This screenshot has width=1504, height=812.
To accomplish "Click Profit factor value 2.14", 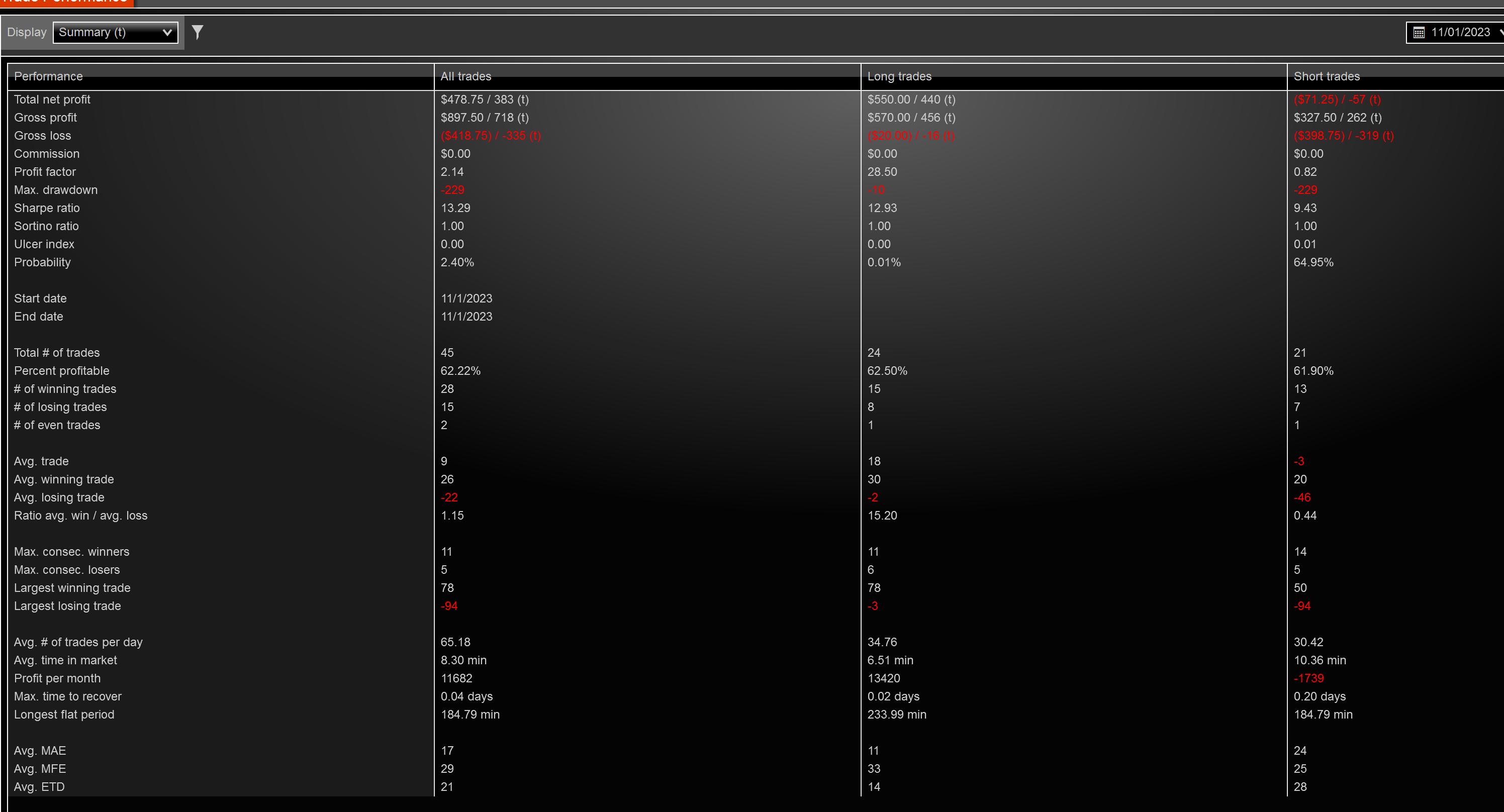I will point(452,172).
